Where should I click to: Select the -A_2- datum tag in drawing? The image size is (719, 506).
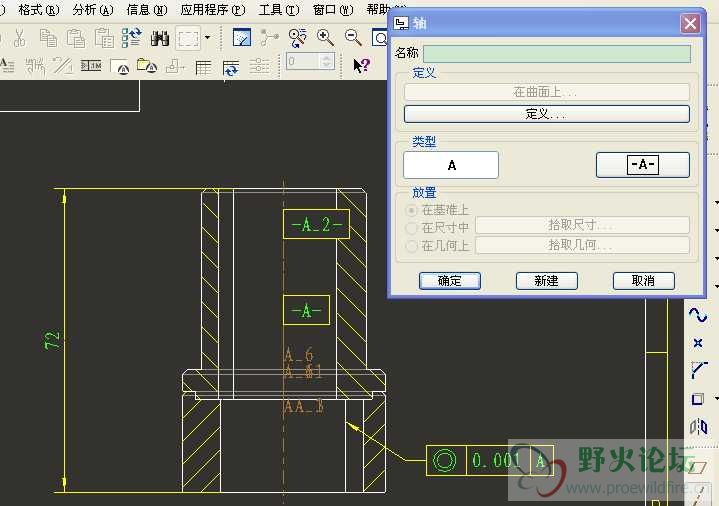316,224
